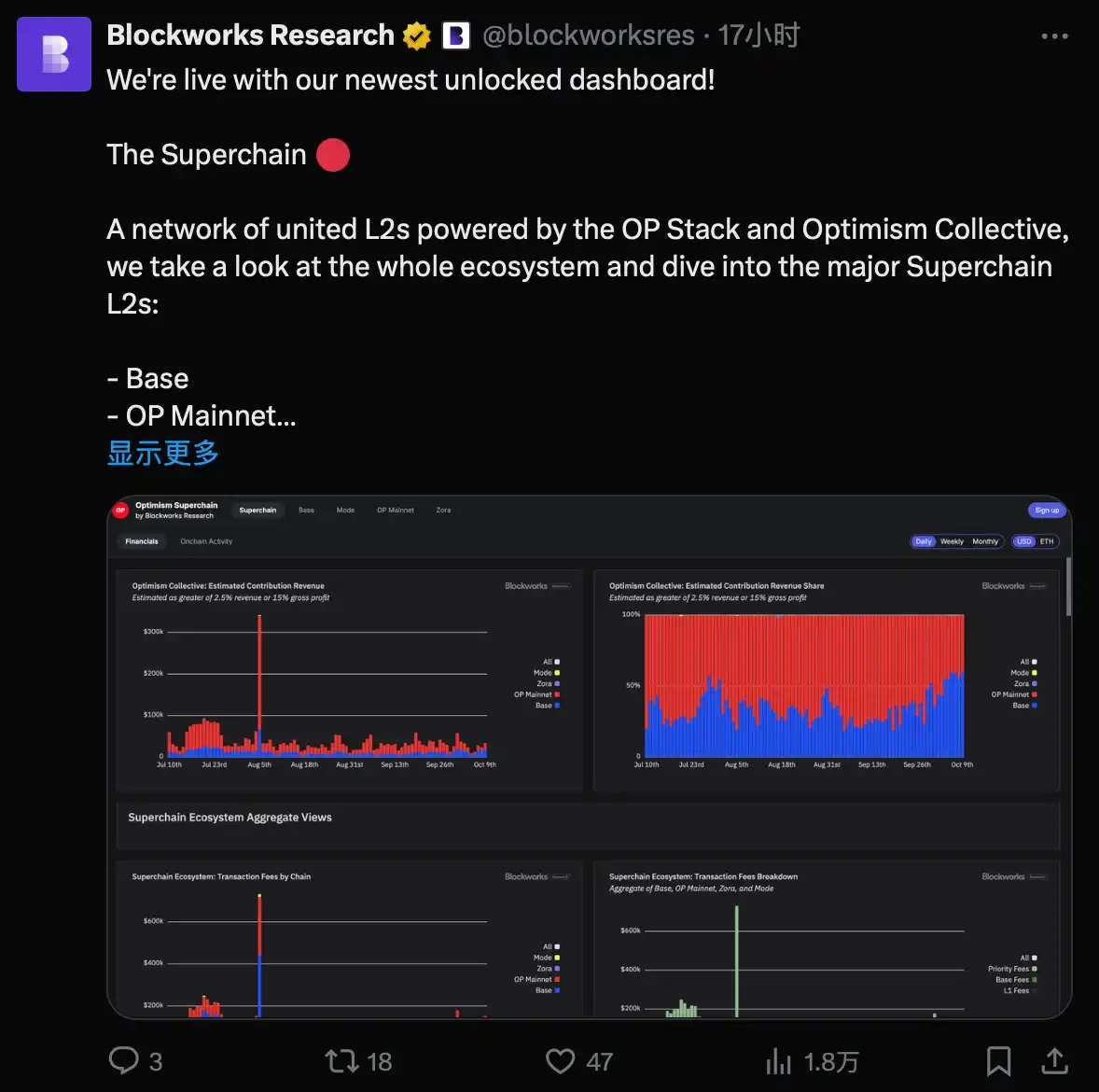The width and height of the screenshot is (1099, 1092).
Task: Like the tweet with heart icon
Action: [x=560, y=1060]
